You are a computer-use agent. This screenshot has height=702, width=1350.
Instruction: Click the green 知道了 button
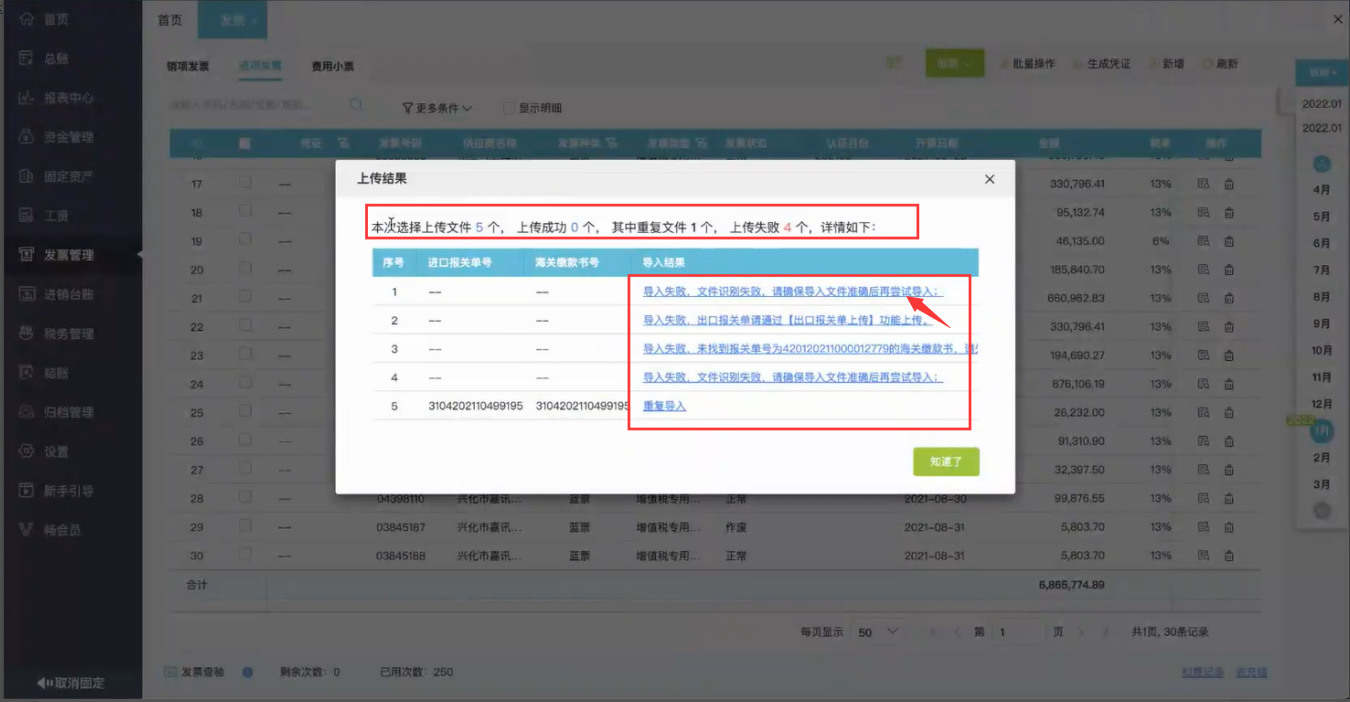[x=945, y=462]
